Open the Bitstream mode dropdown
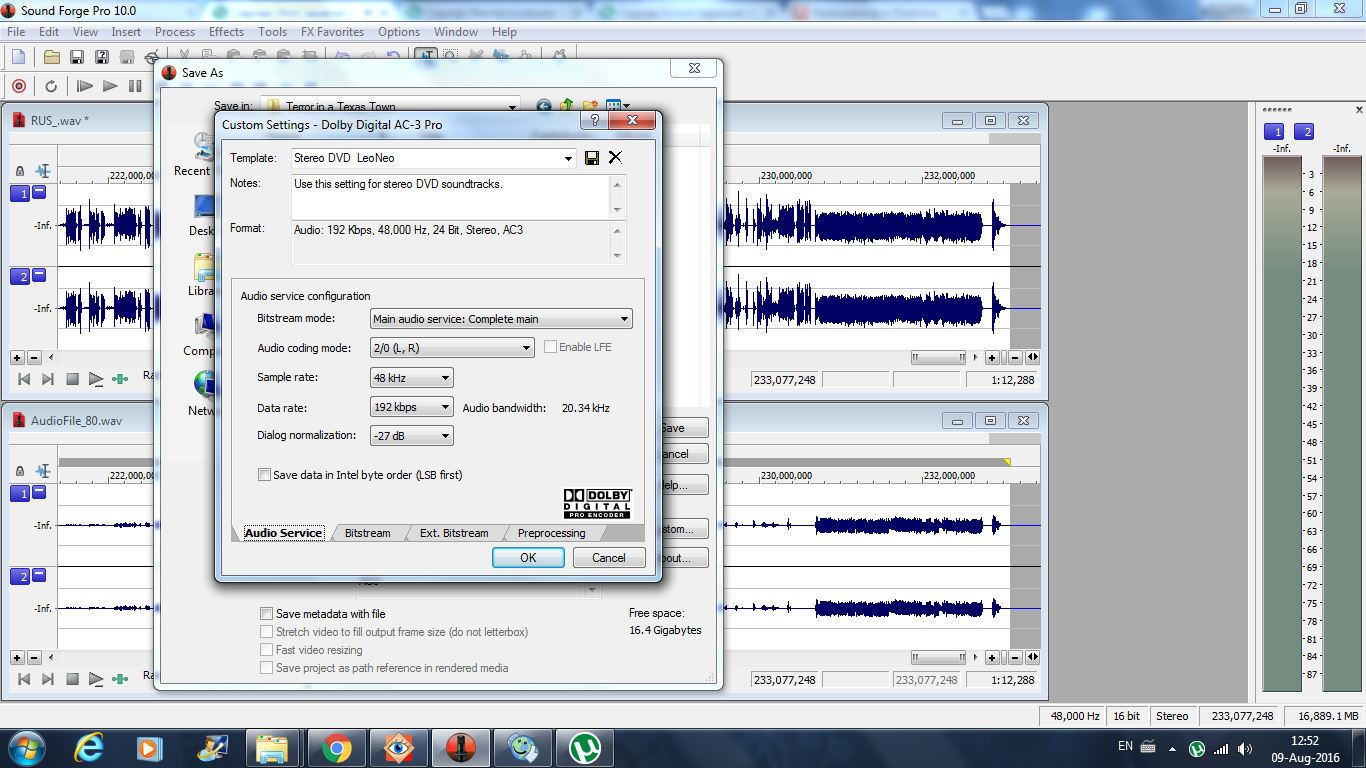This screenshot has width=1366, height=768. click(x=625, y=319)
